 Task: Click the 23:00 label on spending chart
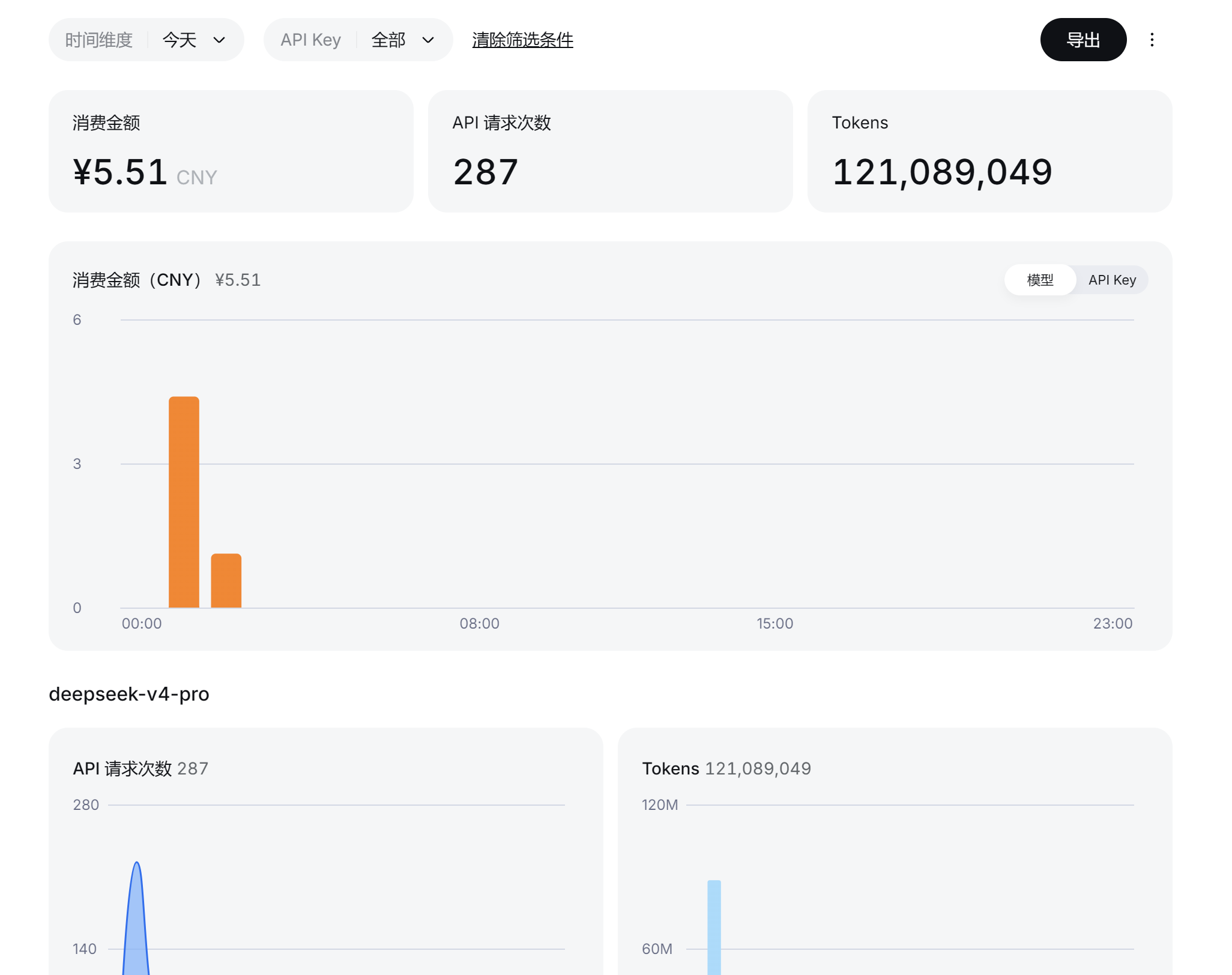[1113, 623]
